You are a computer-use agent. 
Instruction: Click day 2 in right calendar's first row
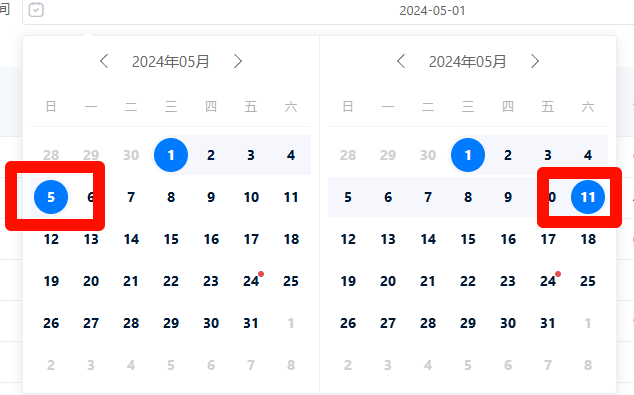(508, 155)
